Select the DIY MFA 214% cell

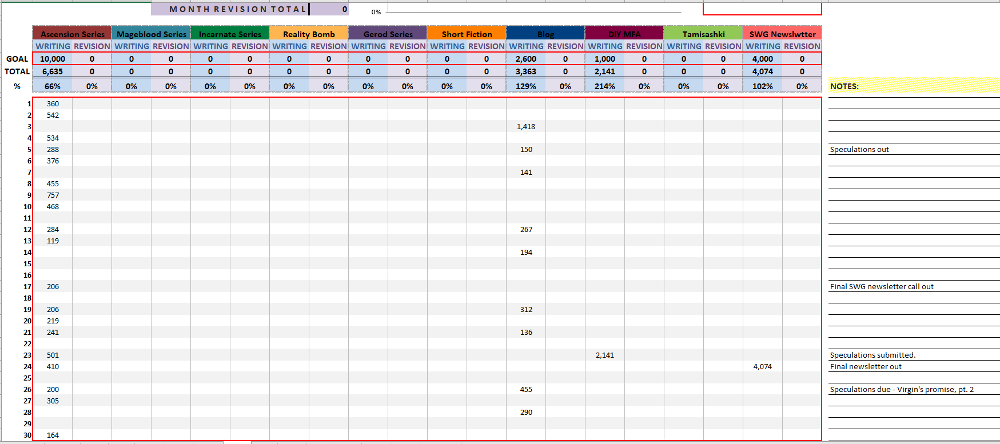point(604,86)
